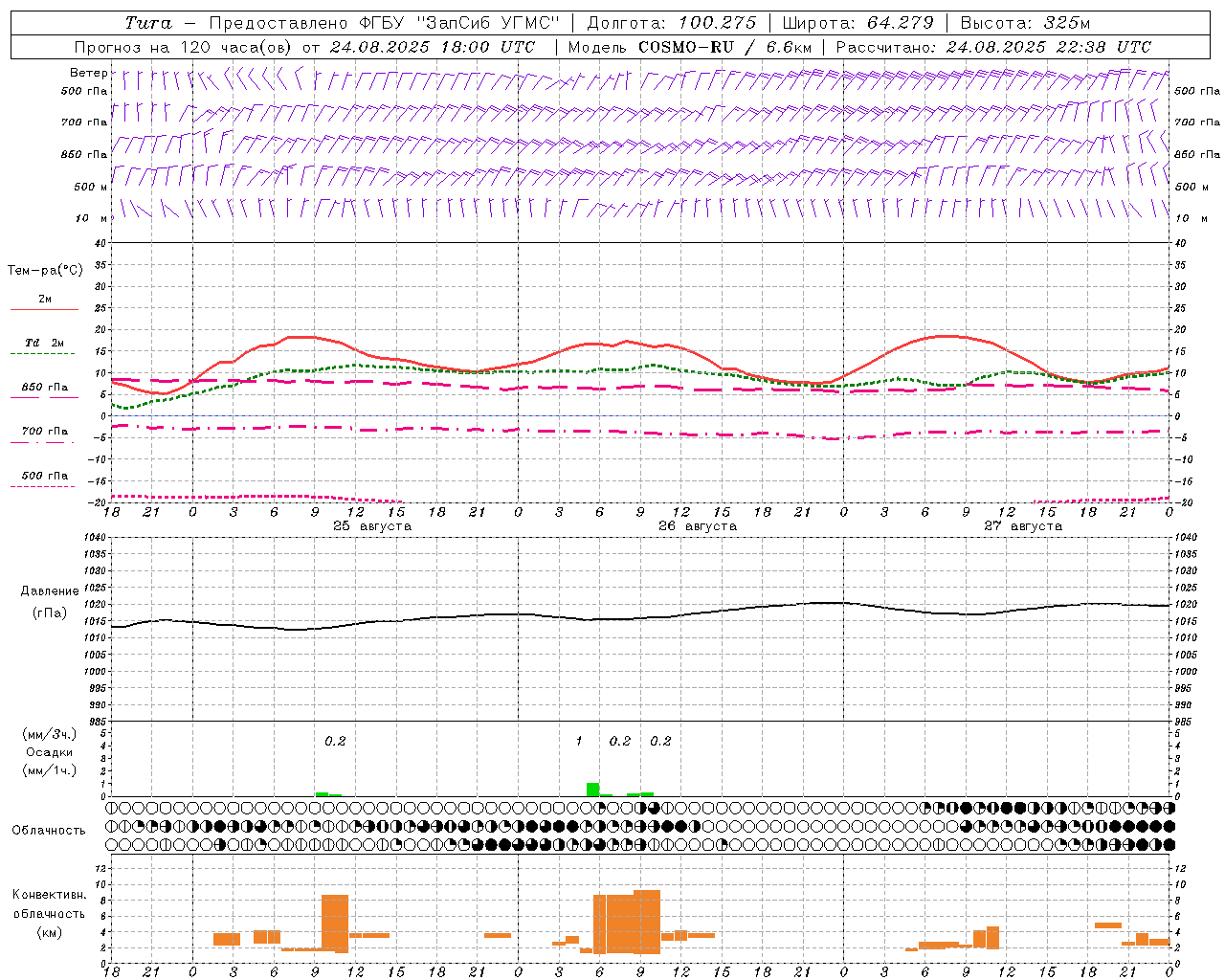Click the tallest green precipitation bar on 26 August
1225x980 pixels.
pos(593,790)
